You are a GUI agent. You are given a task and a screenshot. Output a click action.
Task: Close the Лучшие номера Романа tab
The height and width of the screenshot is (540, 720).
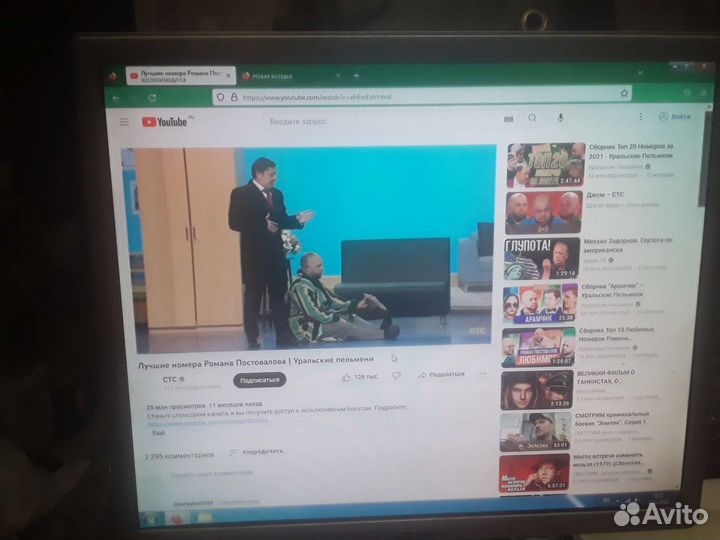click(x=228, y=76)
